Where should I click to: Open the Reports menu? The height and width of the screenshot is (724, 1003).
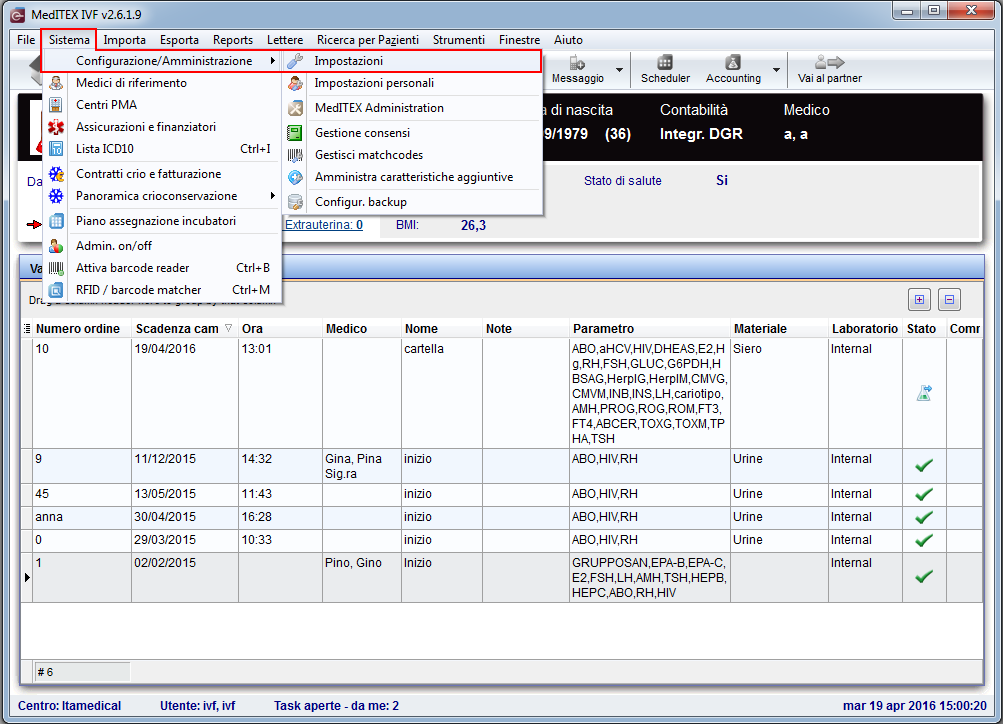[x=233, y=40]
